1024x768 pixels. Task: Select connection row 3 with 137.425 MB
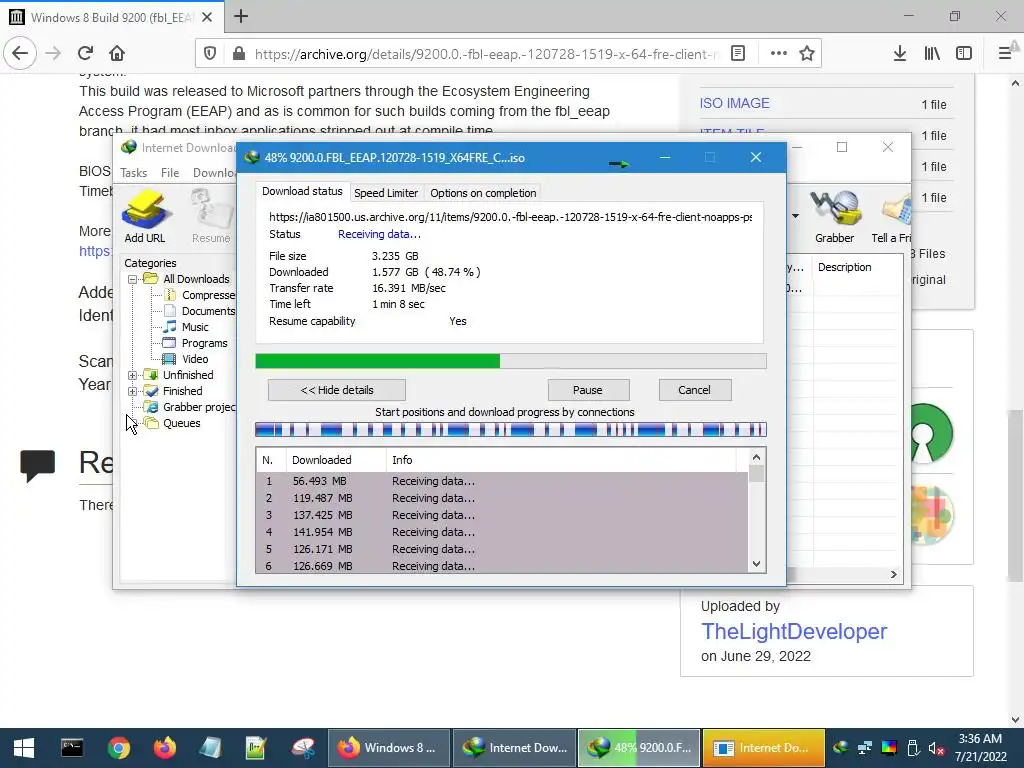502,515
